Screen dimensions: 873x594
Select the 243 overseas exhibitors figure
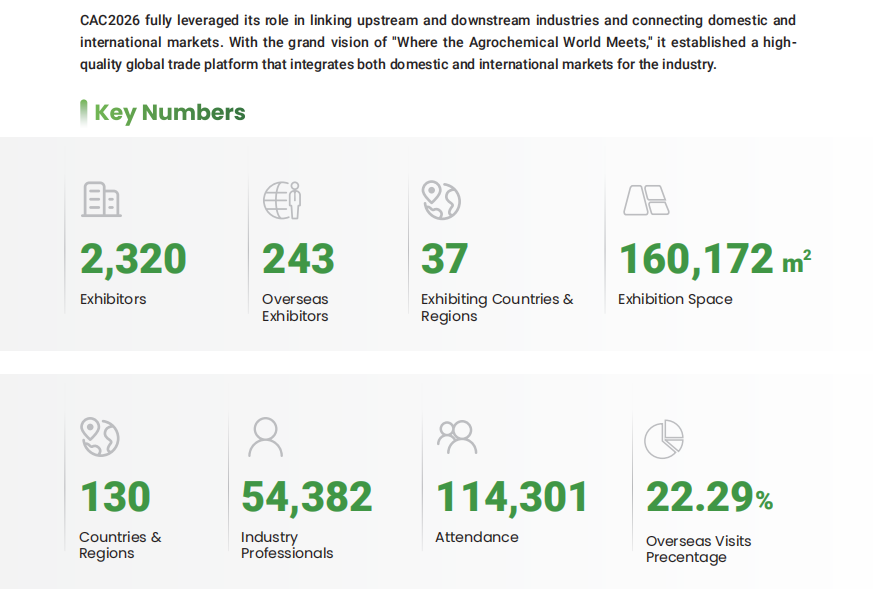298,259
